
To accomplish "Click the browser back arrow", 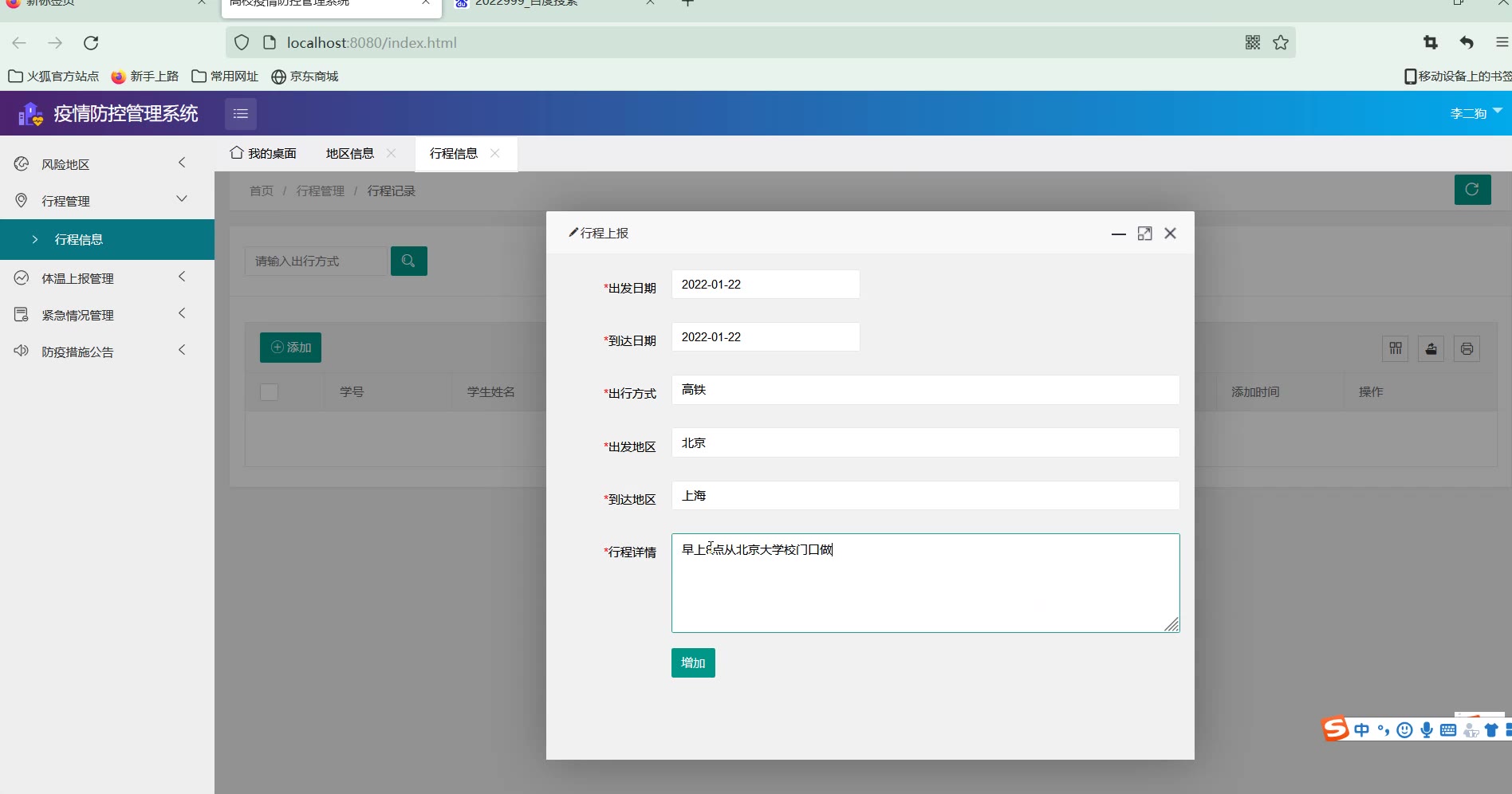I will click(x=20, y=43).
